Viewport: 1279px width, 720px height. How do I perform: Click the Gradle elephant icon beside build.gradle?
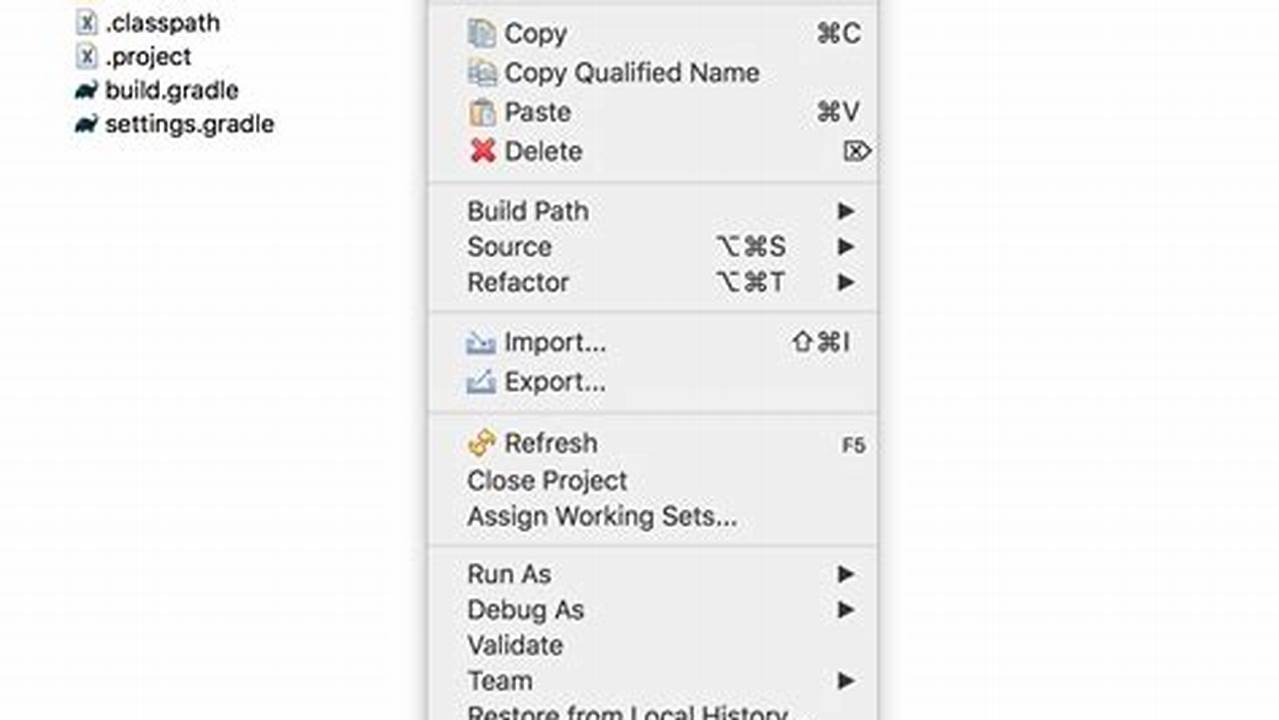tap(88, 90)
